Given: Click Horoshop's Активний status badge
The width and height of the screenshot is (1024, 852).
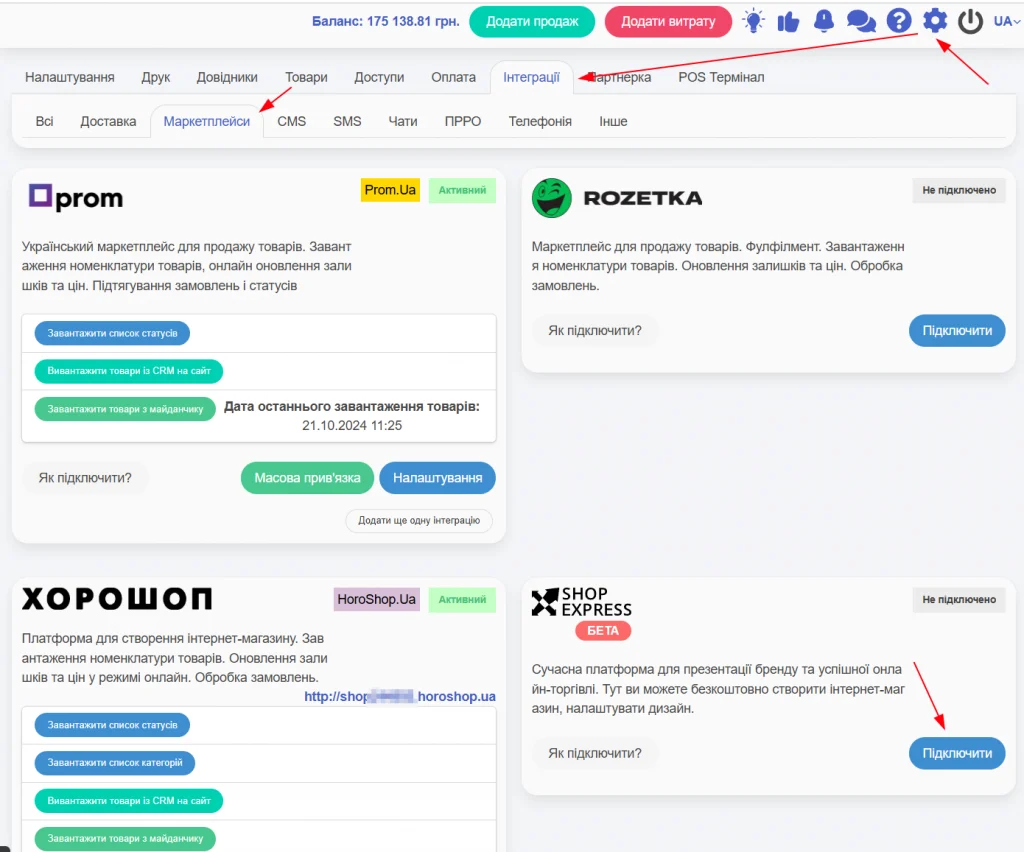Looking at the screenshot, I should 462,599.
